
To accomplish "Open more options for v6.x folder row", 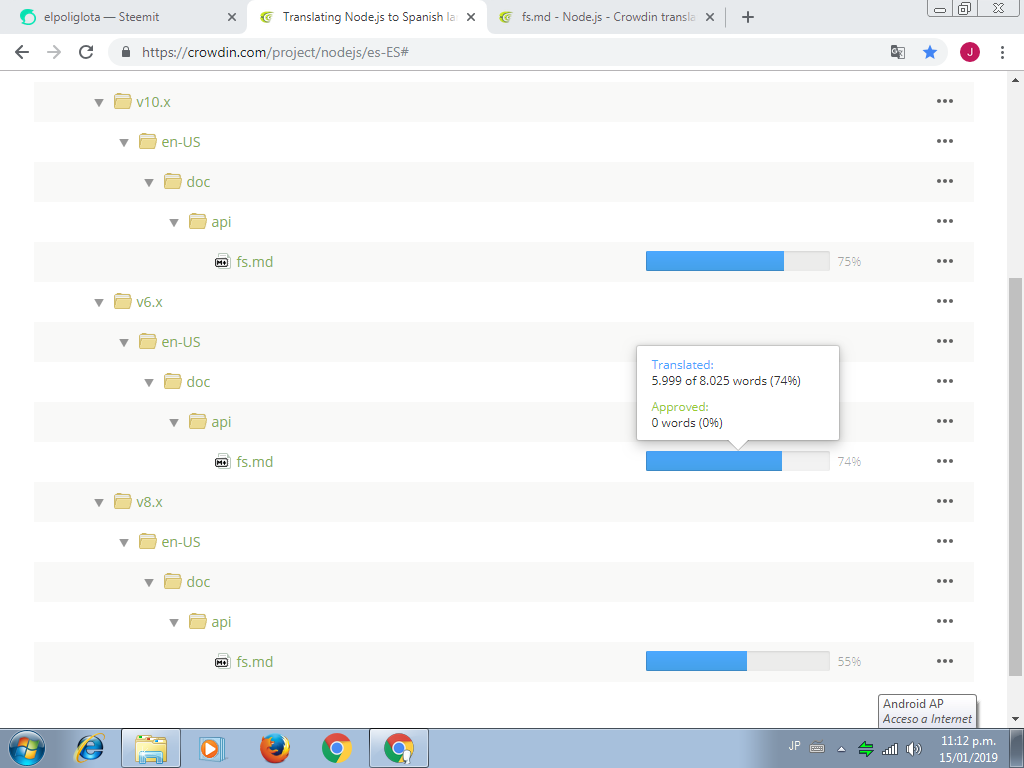I will pyautogui.click(x=944, y=301).
